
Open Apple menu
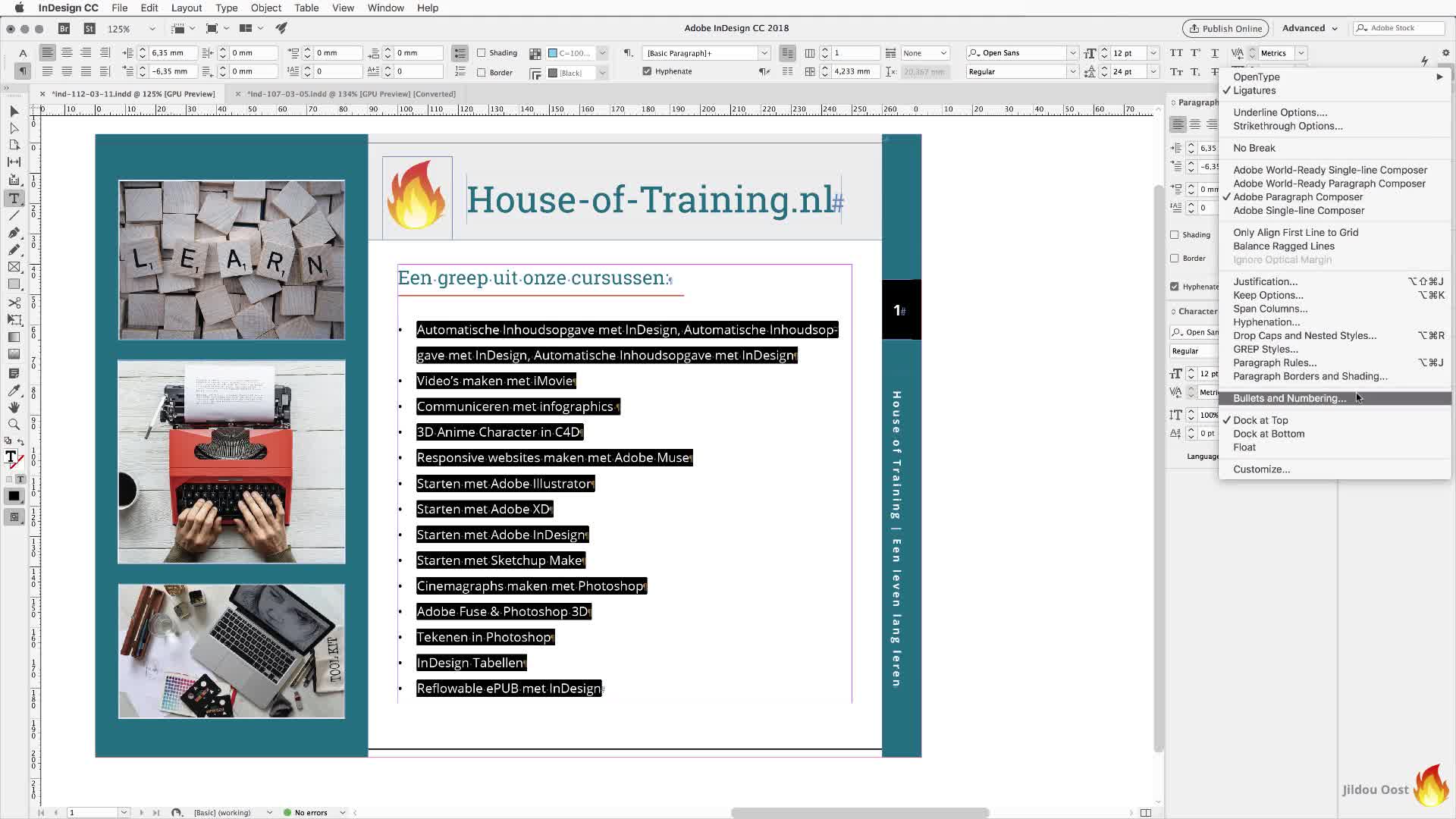[x=20, y=8]
